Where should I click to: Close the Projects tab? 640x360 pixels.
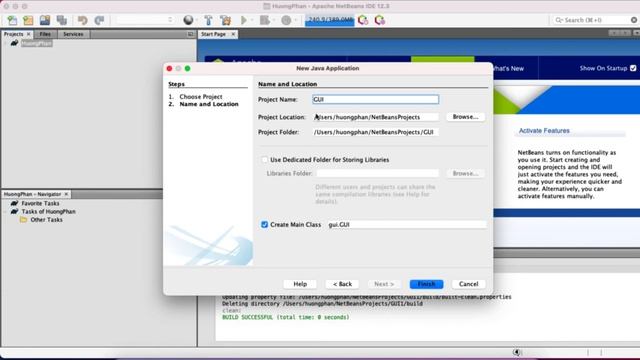point(29,34)
